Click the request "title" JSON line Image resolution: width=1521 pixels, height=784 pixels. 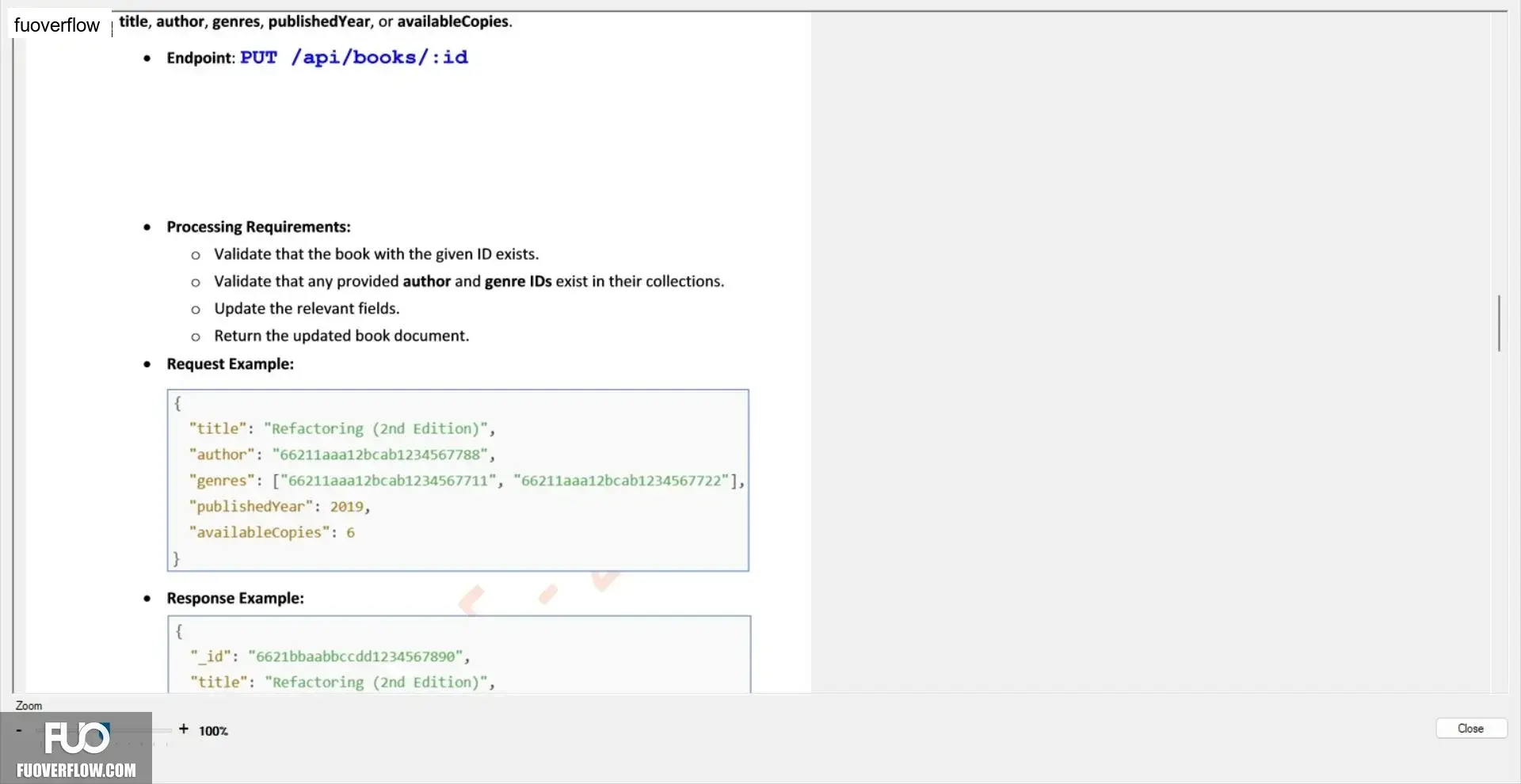(x=342, y=428)
